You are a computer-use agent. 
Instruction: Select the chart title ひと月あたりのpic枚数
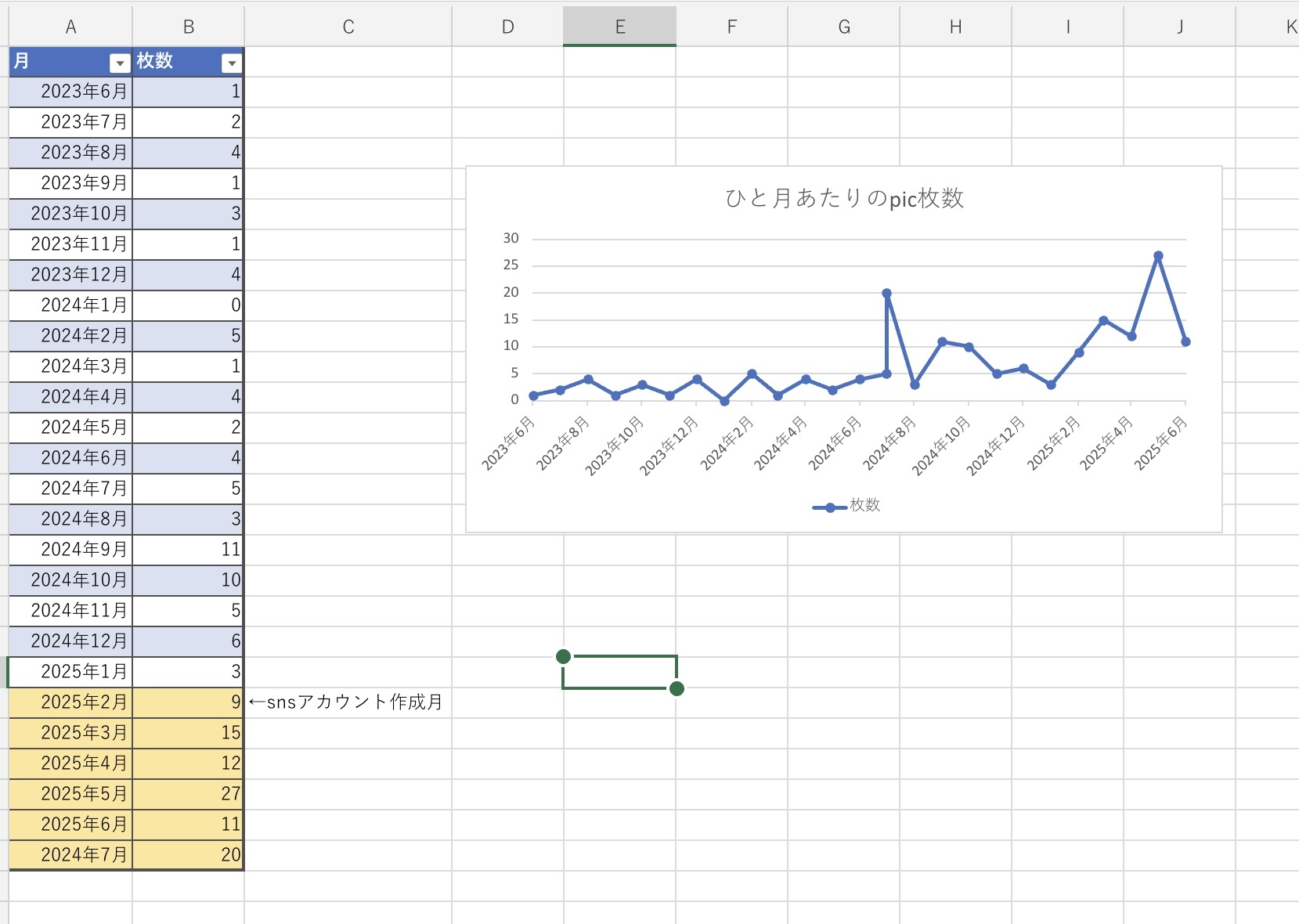(844, 198)
